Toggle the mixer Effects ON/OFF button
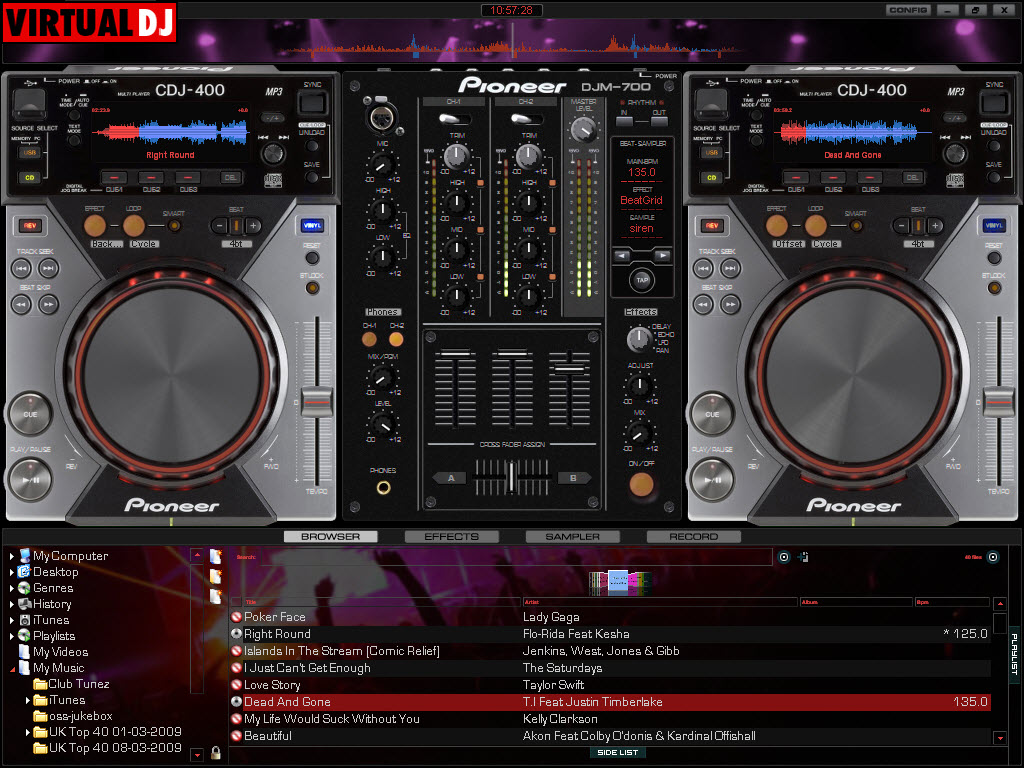Image resolution: width=1024 pixels, height=768 pixels. (x=640, y=485)
